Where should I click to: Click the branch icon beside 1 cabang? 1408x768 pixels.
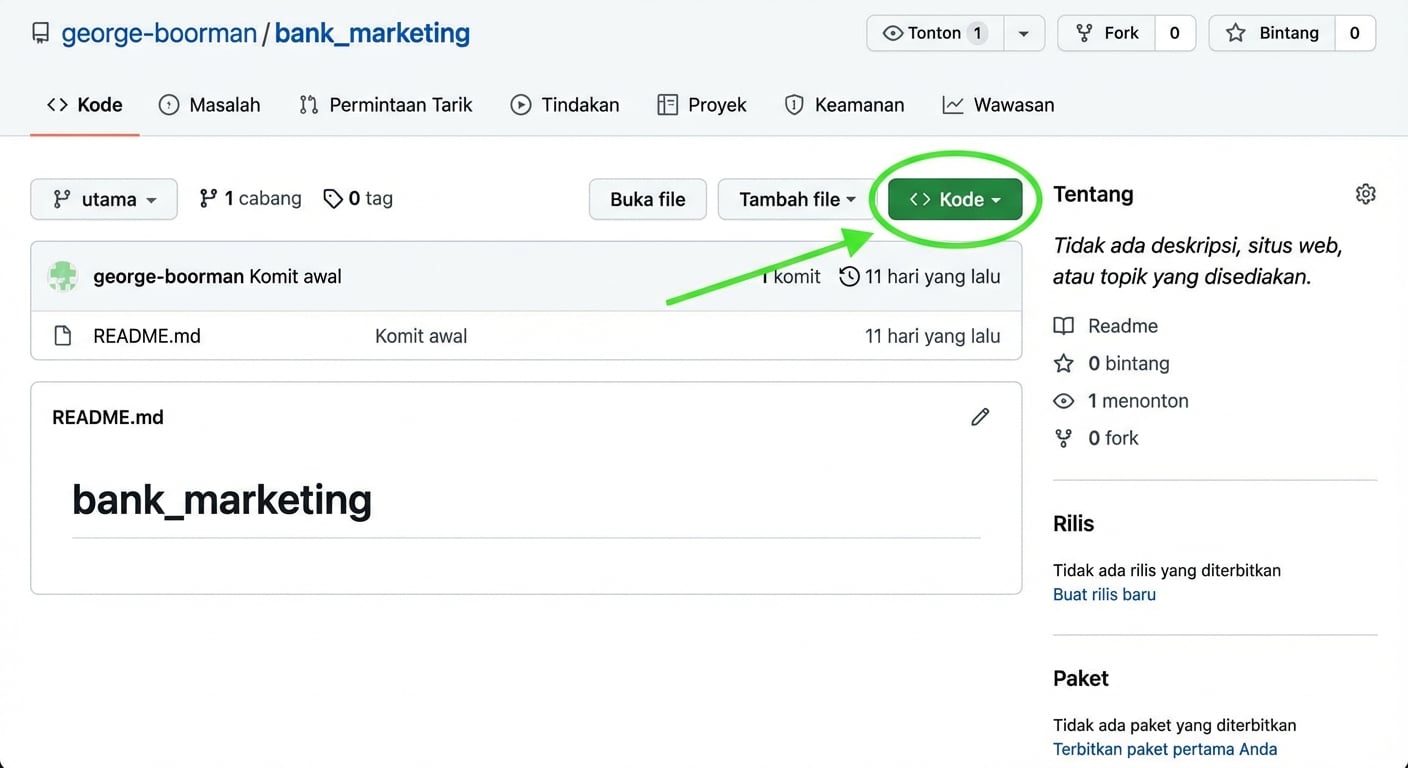click(x=208, y=198)
